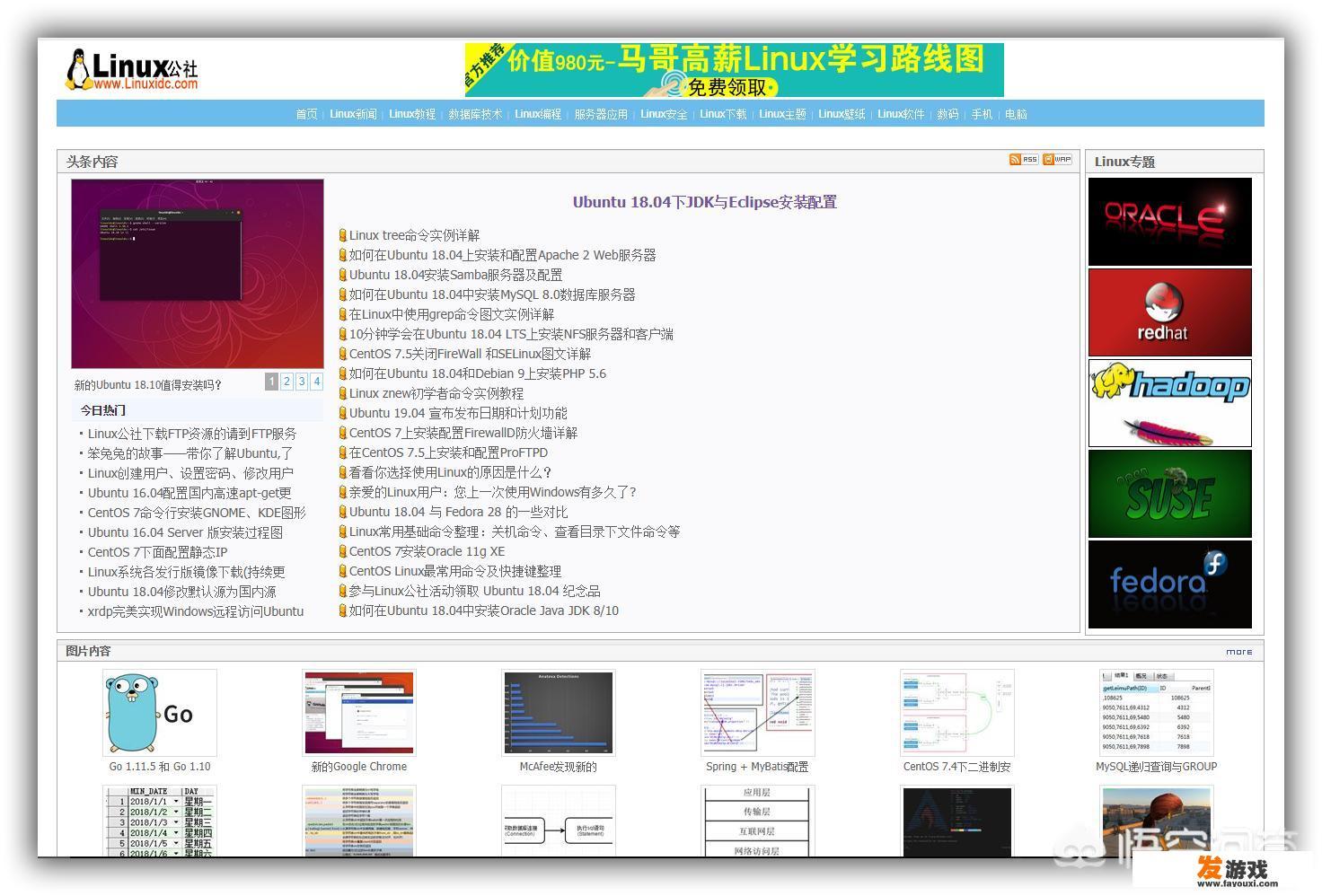Open Ubuntu 19.04 宣布发布日期和计划功能
The image size is (1322, 896).
(x=458, y=413)
